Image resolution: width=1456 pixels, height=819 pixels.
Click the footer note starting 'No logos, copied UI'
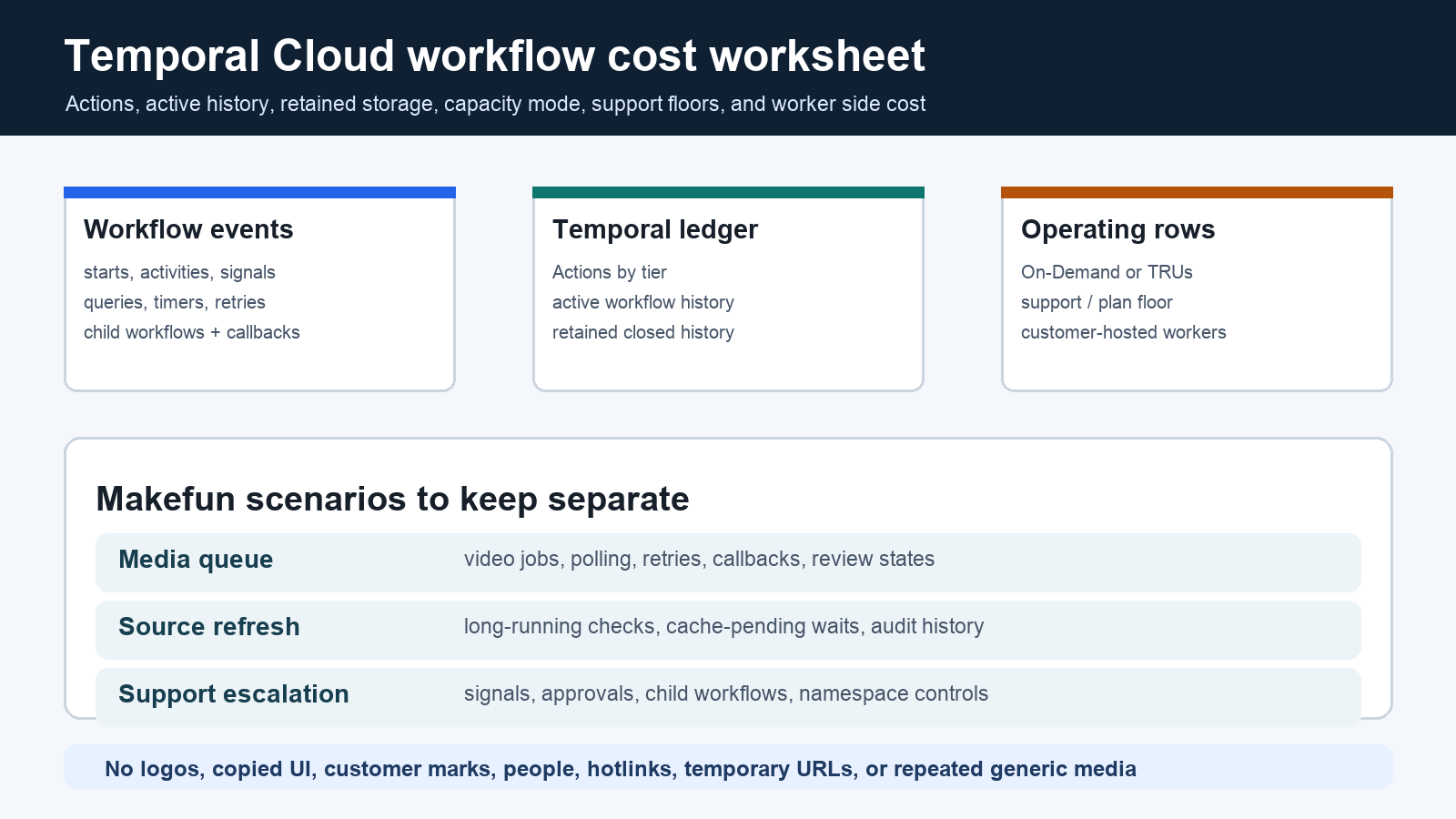(x=621, y=769)
